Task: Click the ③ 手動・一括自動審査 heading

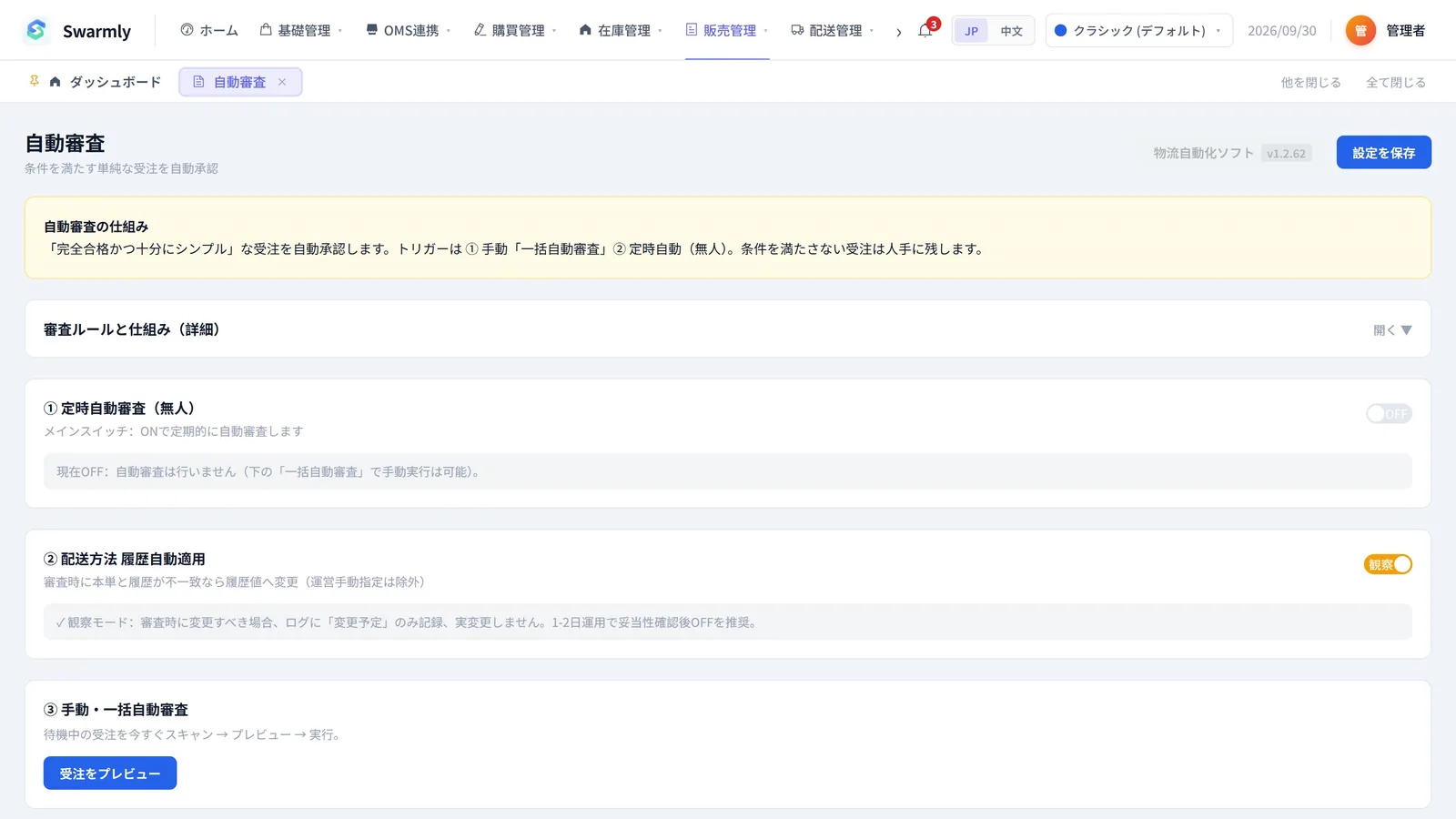Action: click(116, 710)
